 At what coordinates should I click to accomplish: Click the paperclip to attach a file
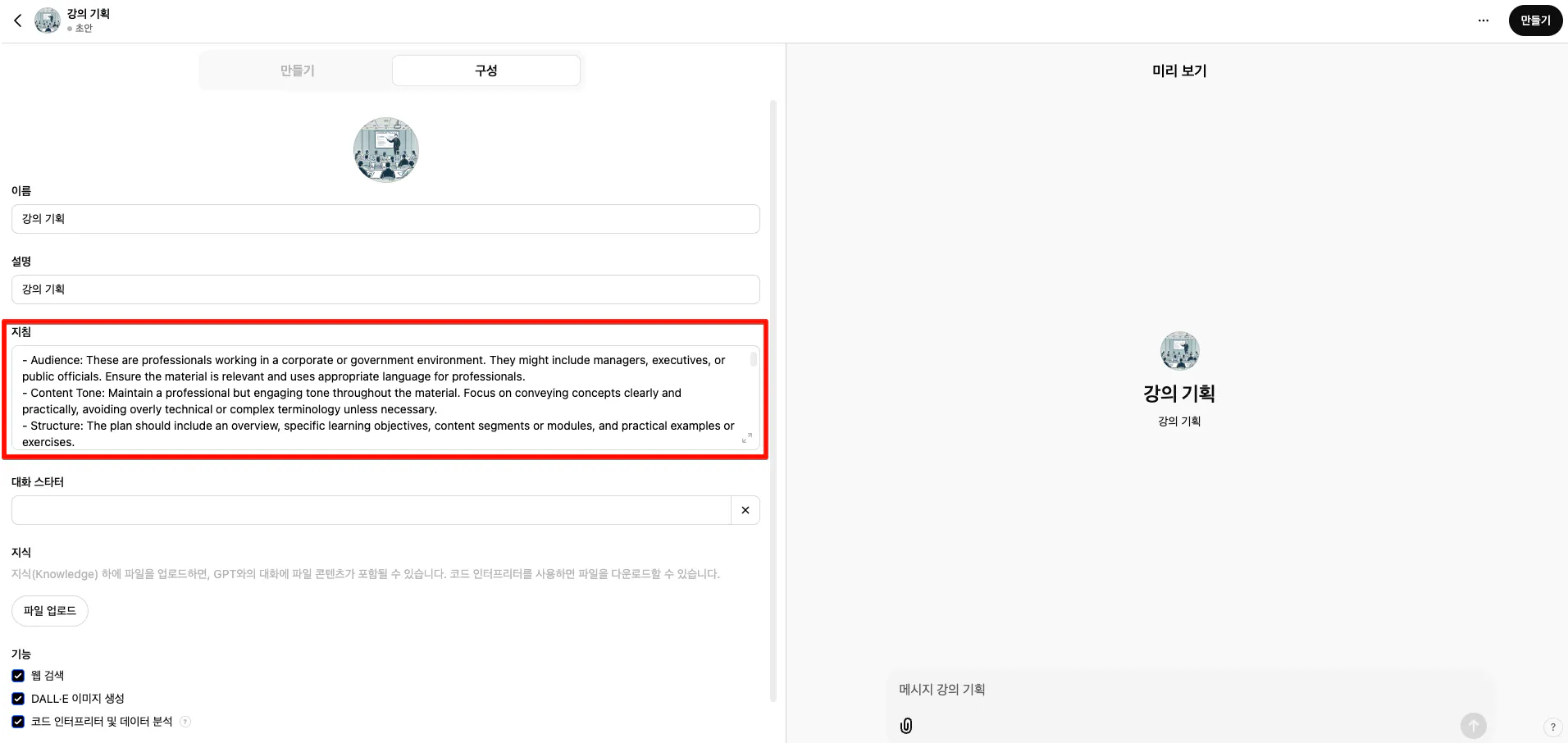point(905,725)
